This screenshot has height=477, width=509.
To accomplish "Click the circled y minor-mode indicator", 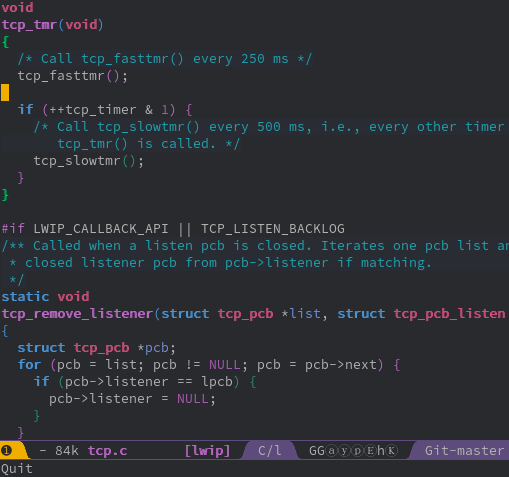I will [344, 451].
